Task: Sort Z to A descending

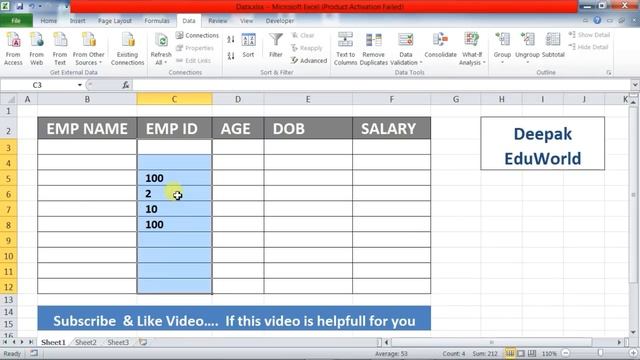Action: pos(231,56)
